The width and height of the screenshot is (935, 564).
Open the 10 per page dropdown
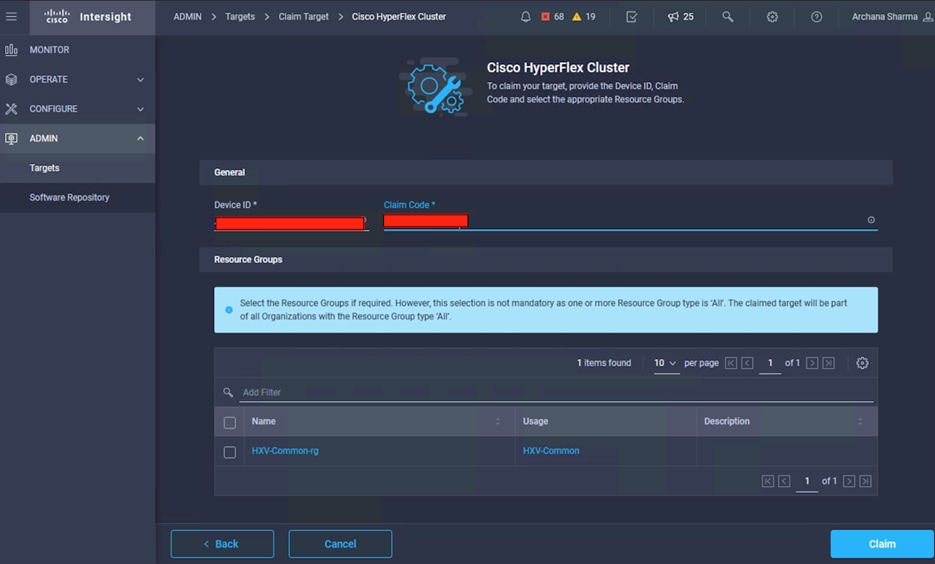coord(665,363)
